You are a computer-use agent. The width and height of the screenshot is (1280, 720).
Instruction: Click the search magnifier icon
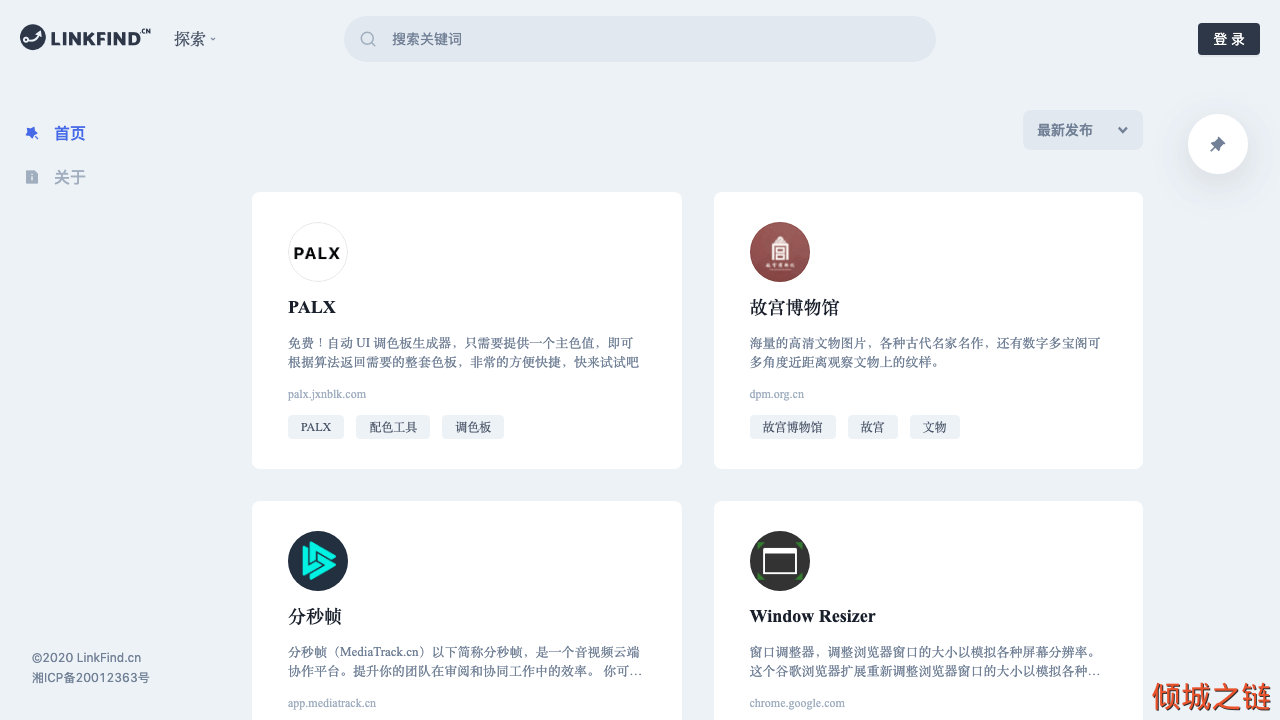click(x=368, y=39)
